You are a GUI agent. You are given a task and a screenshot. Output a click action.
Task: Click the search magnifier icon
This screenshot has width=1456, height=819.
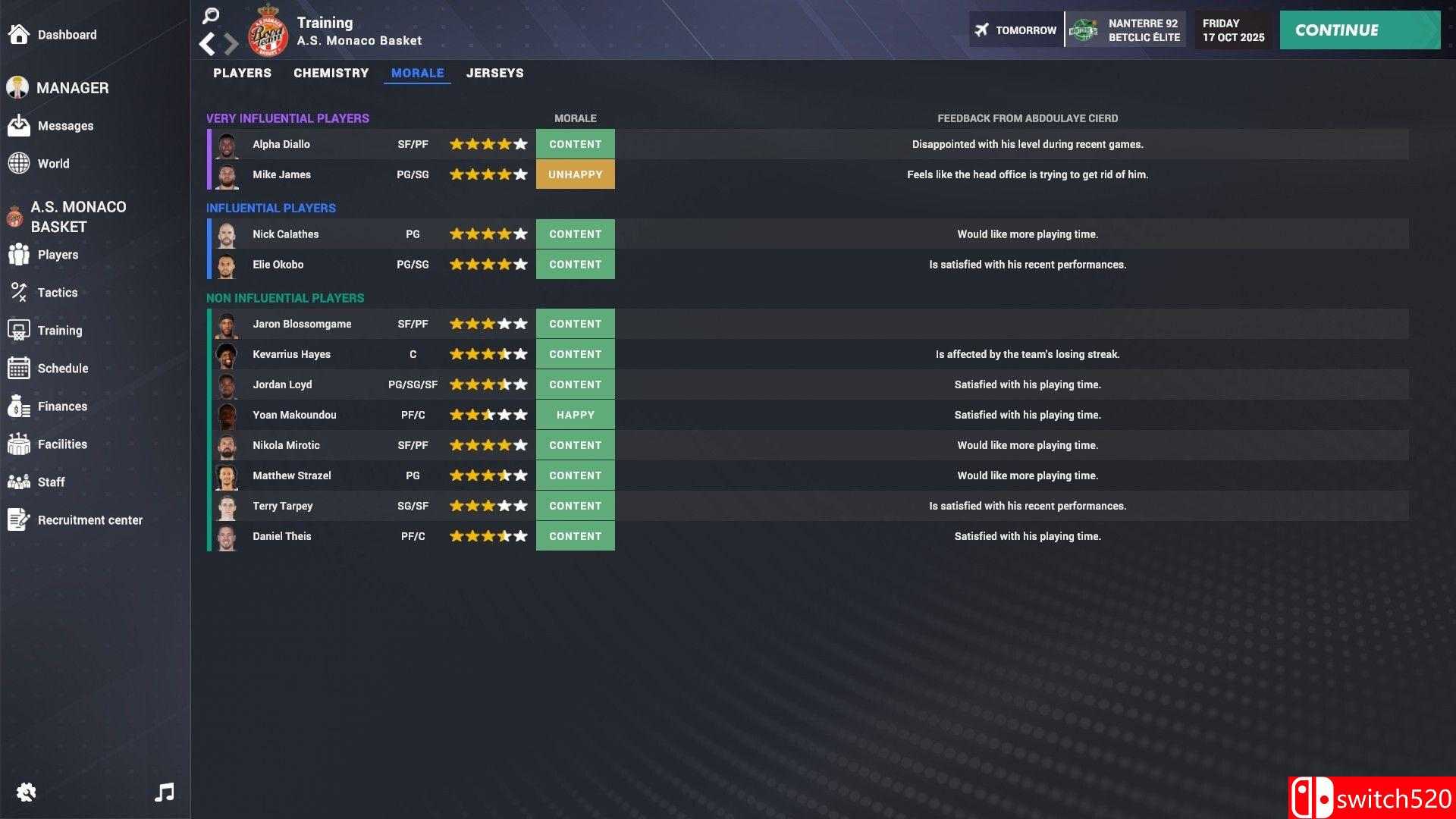[211, 15]
